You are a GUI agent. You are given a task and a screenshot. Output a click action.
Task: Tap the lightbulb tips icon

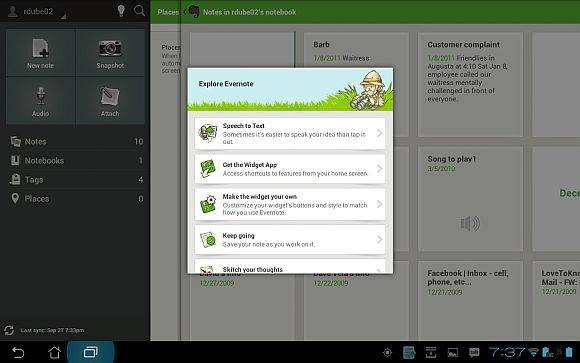point(121,10)
